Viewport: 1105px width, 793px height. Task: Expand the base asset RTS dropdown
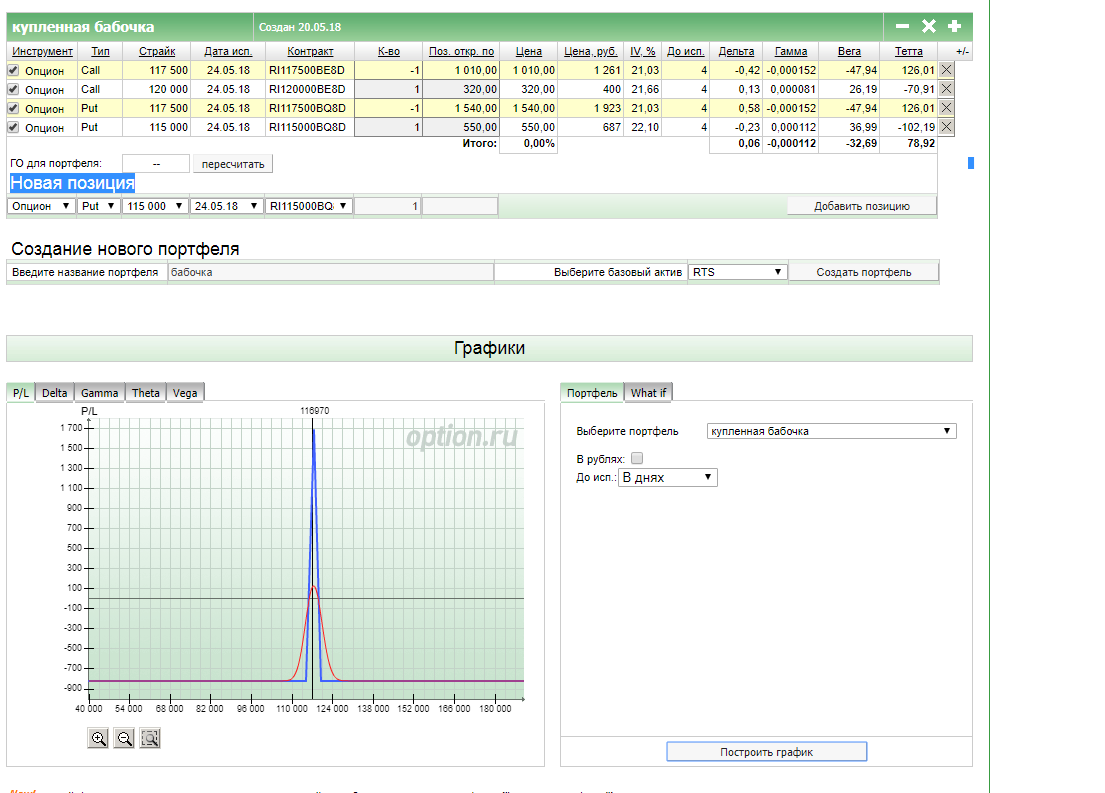click(x=737, y=272)
